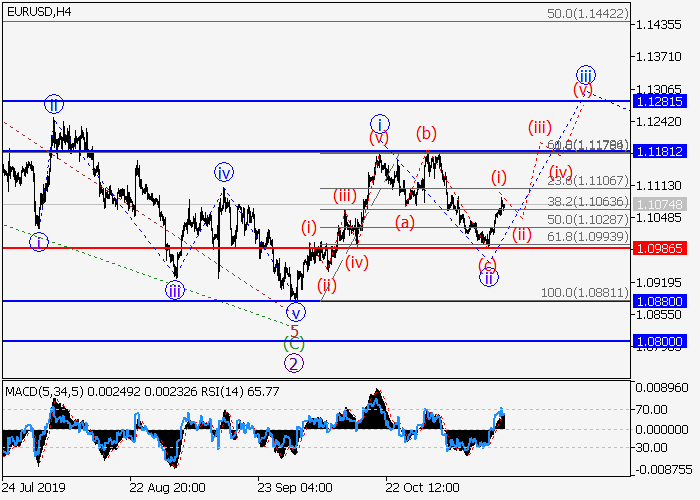The width and height of the screenshot is (700, 500).
Task: Select the red (b) wave label
Action: (426, 132)
